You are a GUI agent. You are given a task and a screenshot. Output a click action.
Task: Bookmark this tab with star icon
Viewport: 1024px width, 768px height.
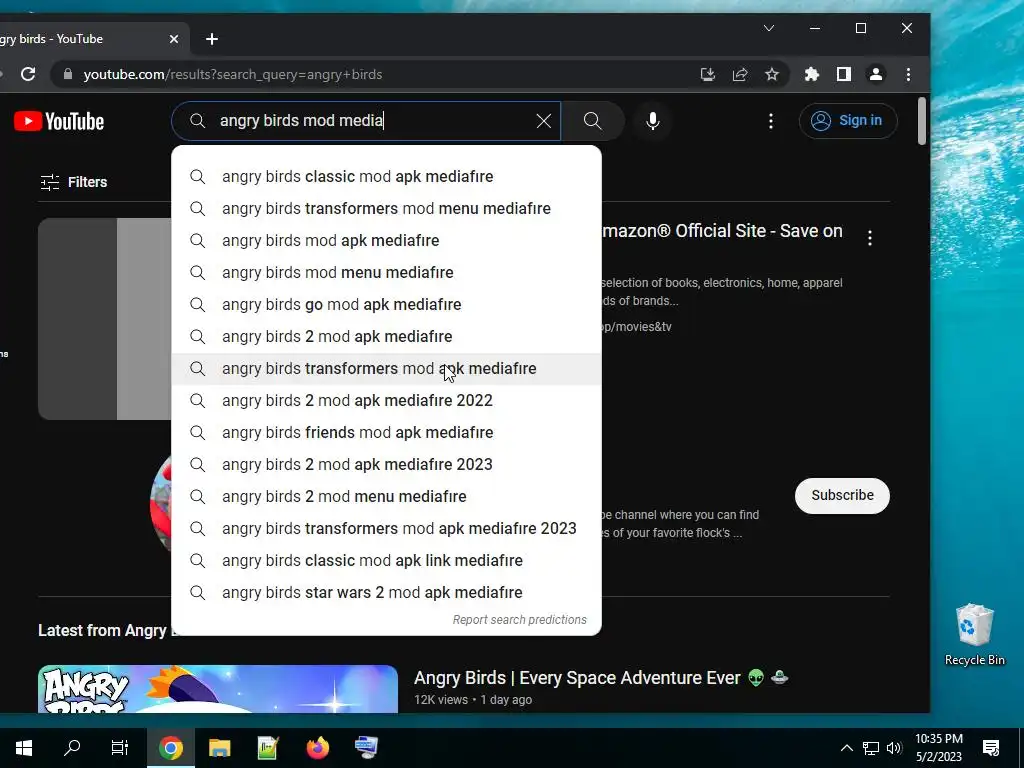tap(772, 74)
